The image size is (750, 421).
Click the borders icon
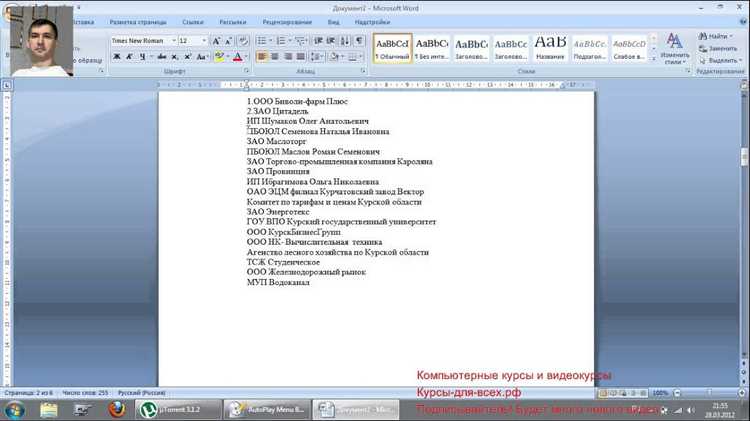pyautogui.click(x=353, y=57)
